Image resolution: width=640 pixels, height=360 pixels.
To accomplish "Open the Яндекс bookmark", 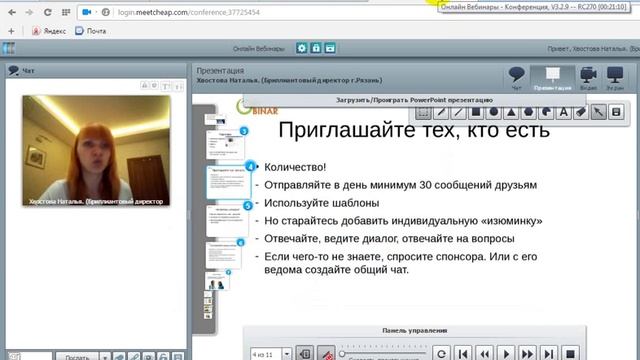I will [49, 31].
